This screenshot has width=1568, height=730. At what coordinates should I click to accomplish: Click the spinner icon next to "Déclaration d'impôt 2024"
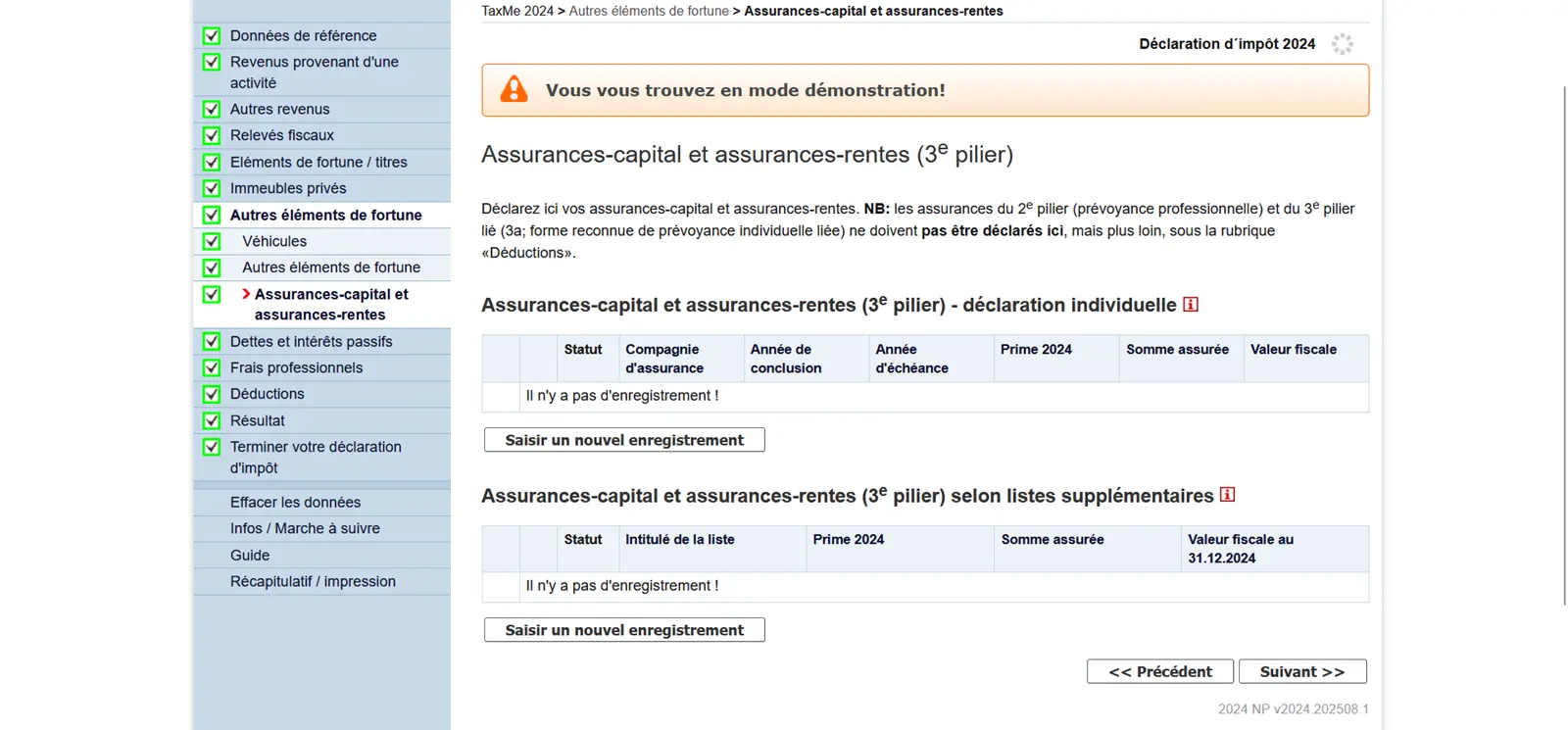(1342, 43)
